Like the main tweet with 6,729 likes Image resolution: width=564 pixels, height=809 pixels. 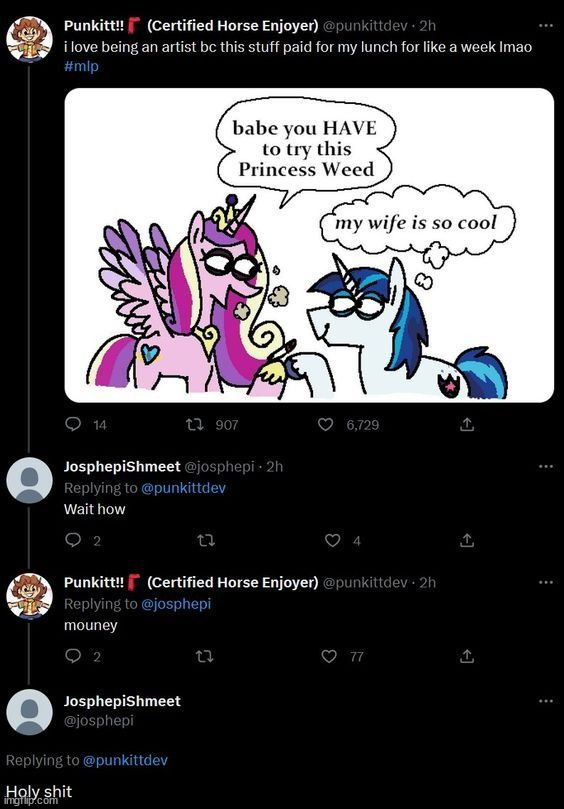325,425
